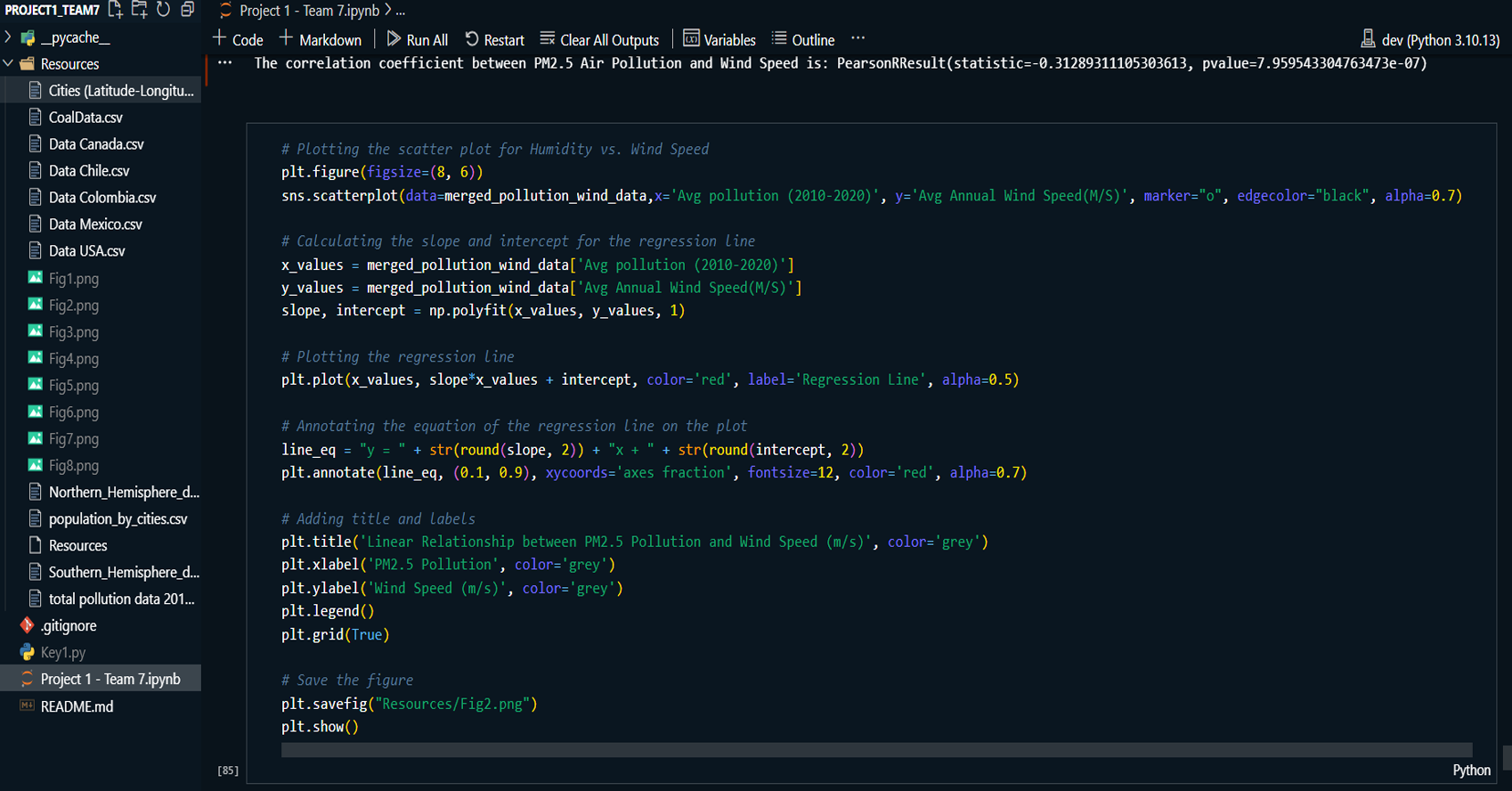The image size is (1512, 791).
Task: Show the notebook Outline
Action: pyautogui.click(x=802, y=40)
